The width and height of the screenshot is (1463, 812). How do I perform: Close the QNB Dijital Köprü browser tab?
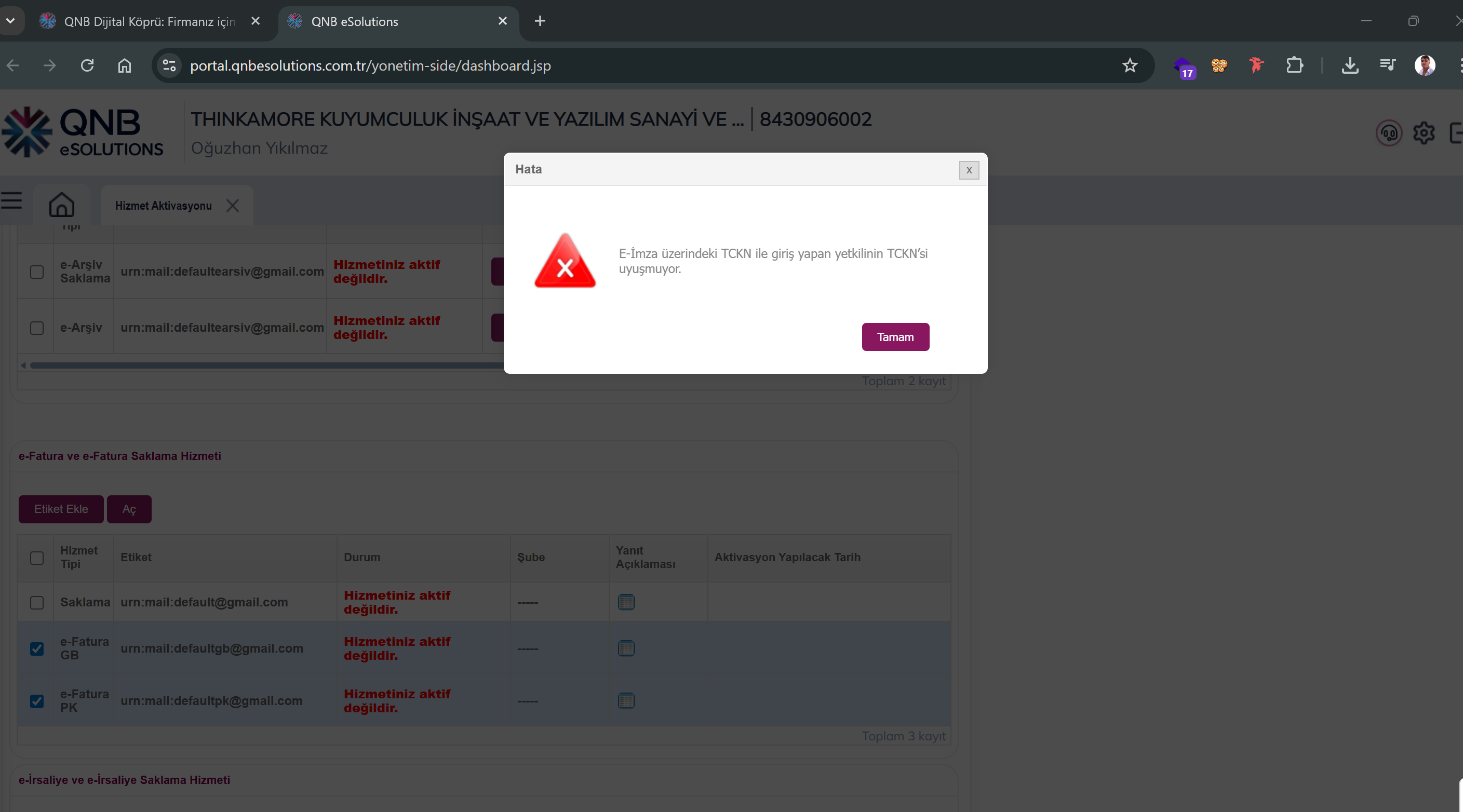tap(256, 21)
